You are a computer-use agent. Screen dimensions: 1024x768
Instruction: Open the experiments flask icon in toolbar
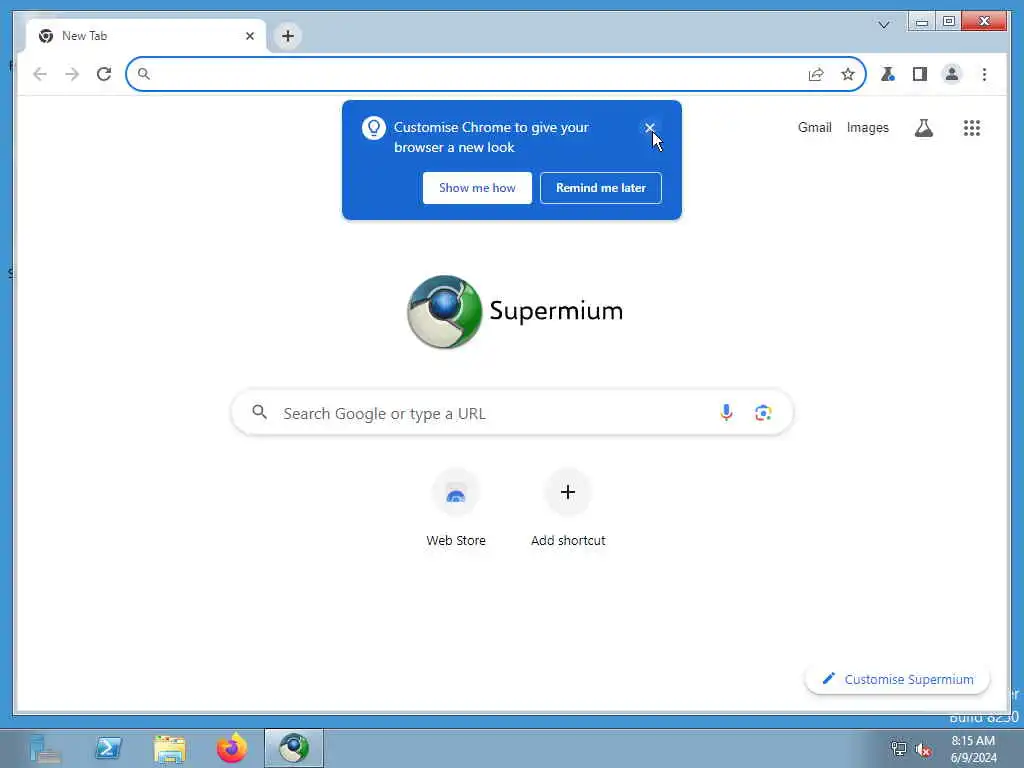click(888, 74)
